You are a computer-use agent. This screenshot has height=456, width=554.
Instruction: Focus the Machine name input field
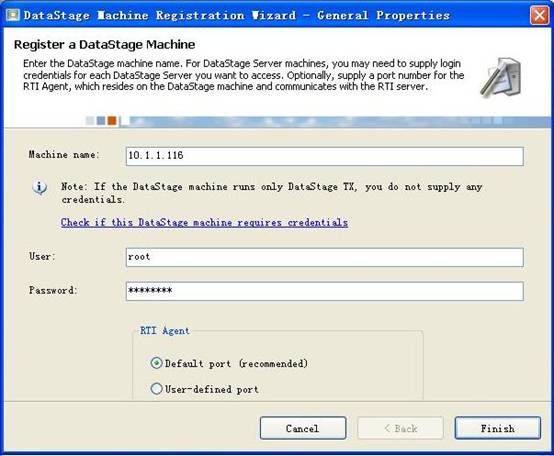325,156
